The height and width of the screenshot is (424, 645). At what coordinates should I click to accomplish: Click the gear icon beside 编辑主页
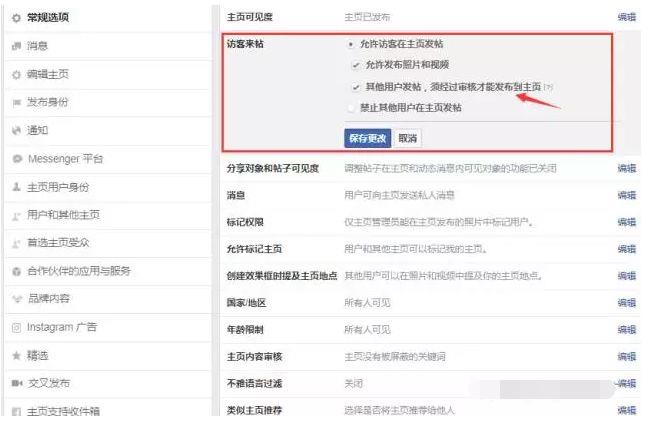pyautogui.click(x=16, y=75)
